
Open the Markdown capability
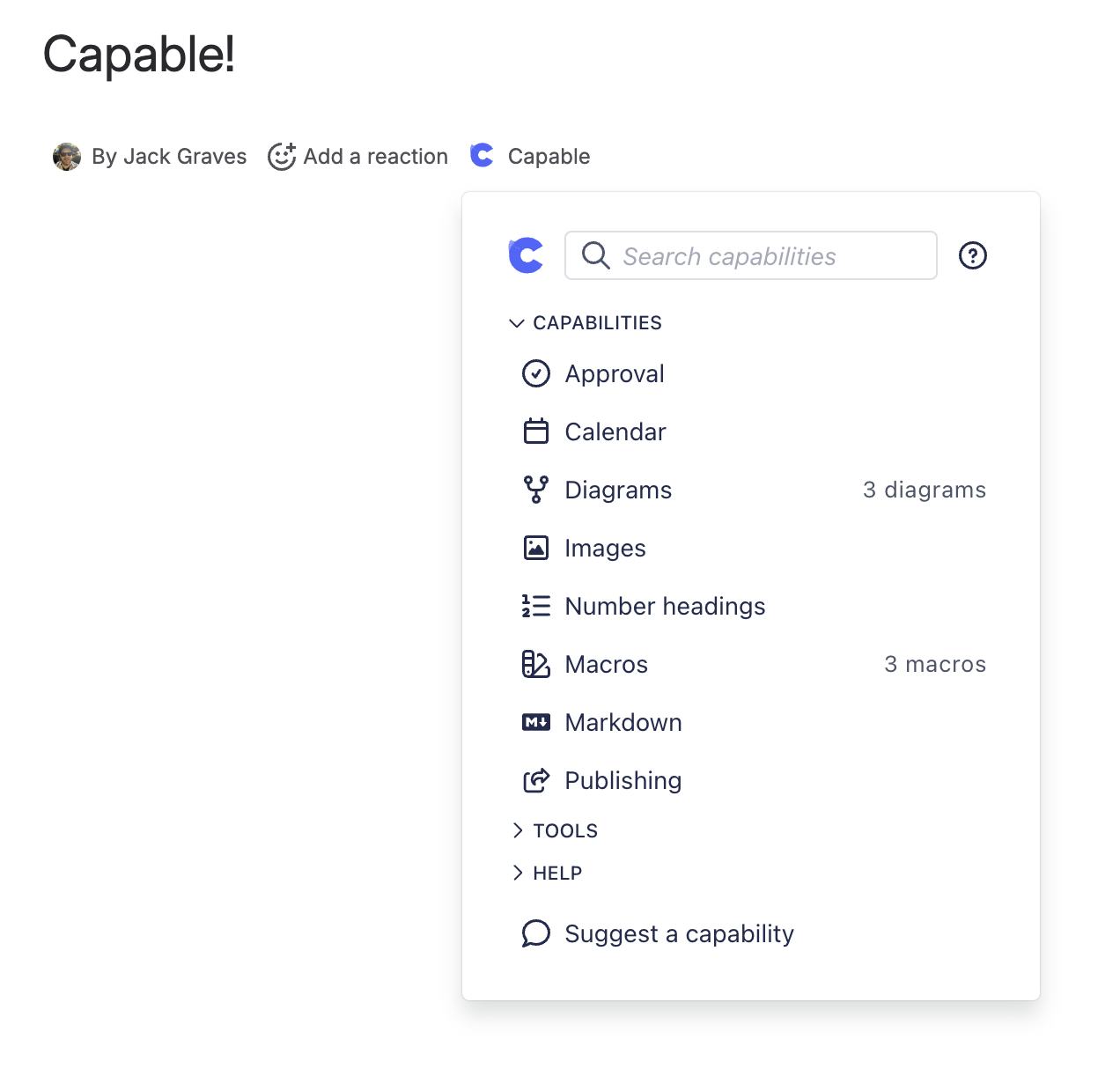pyautogui.click(x=623, y=722)
